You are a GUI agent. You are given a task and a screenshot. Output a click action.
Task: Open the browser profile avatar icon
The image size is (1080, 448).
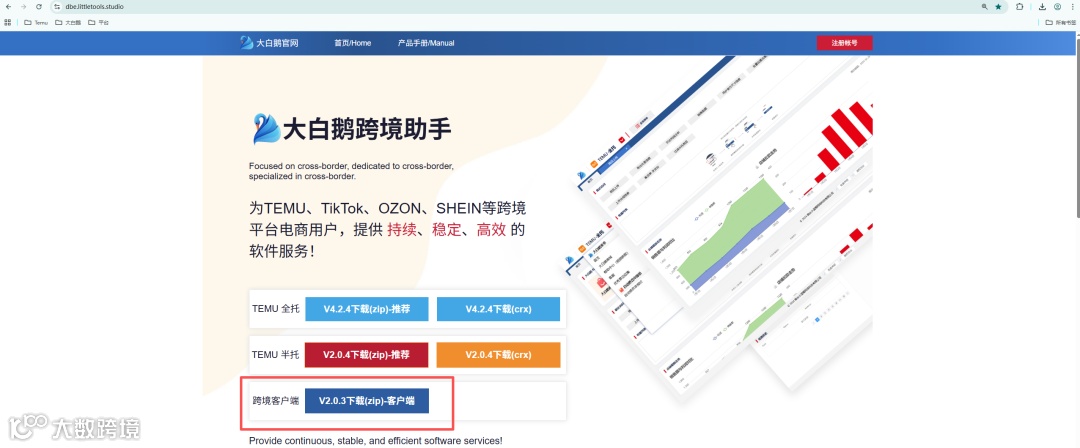click(1057, 6)
